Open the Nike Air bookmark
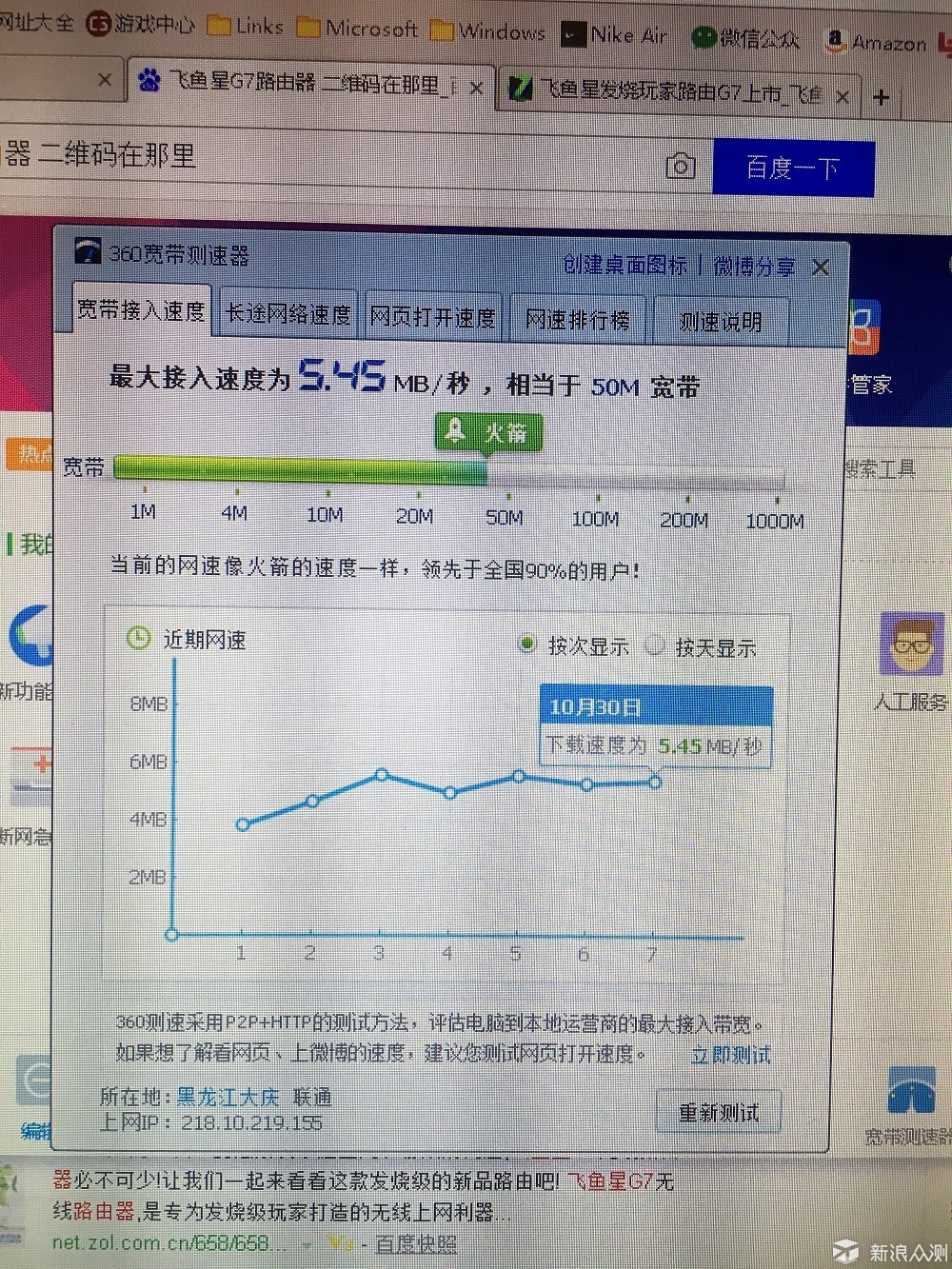Screen dimensions: 952x1269 coord(614,35)
